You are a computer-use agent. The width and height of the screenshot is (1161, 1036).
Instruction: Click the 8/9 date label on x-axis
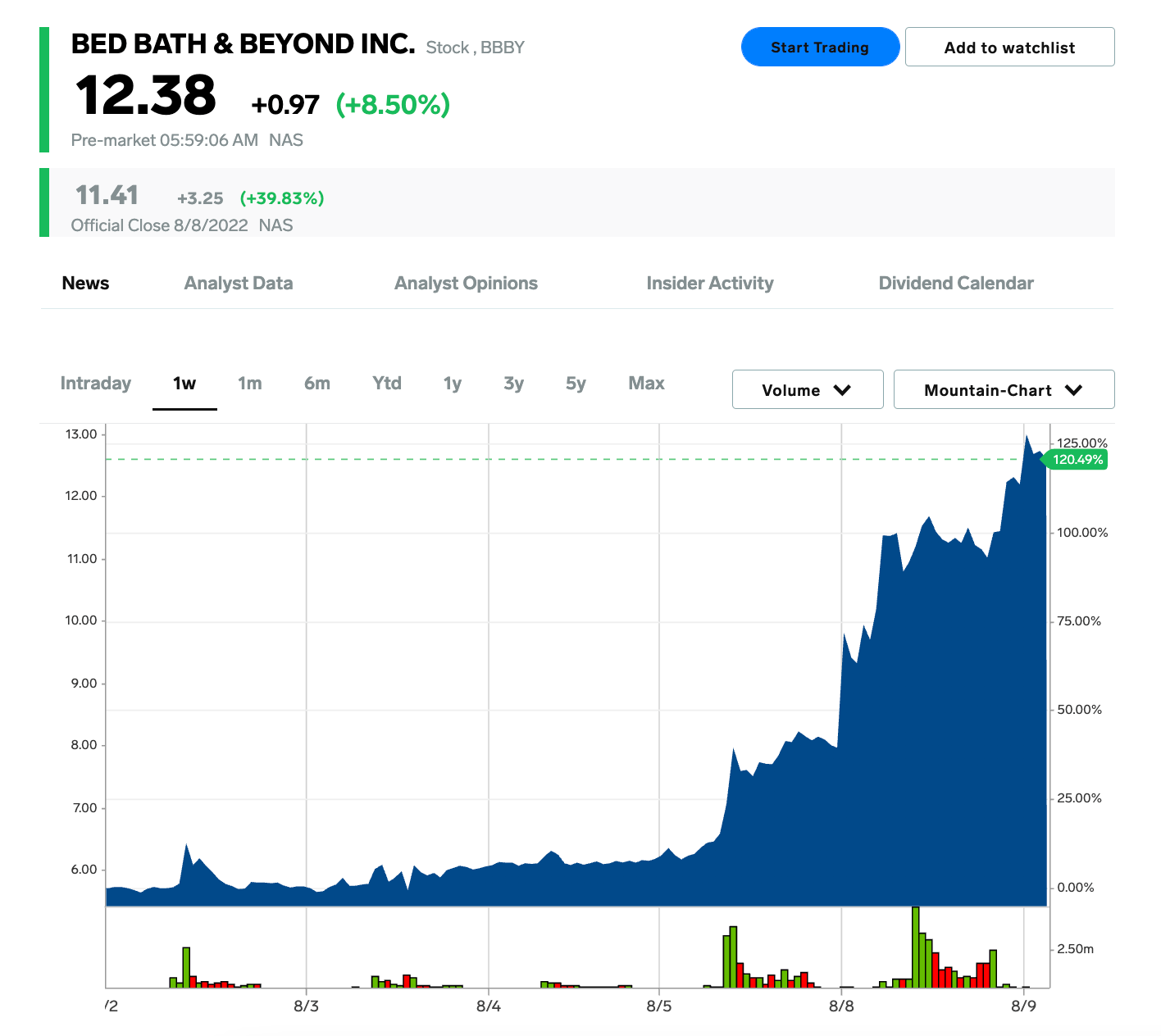tap(1024, 1006)
